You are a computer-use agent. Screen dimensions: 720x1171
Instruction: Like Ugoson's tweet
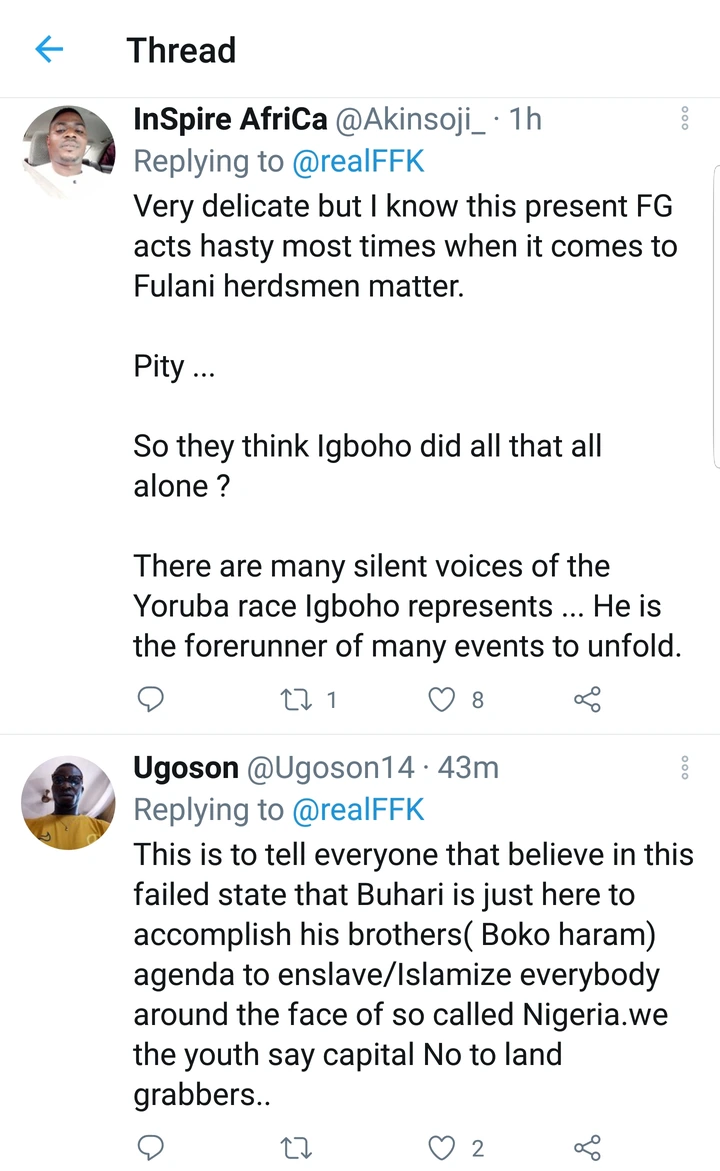click(x=441, y=1148)
